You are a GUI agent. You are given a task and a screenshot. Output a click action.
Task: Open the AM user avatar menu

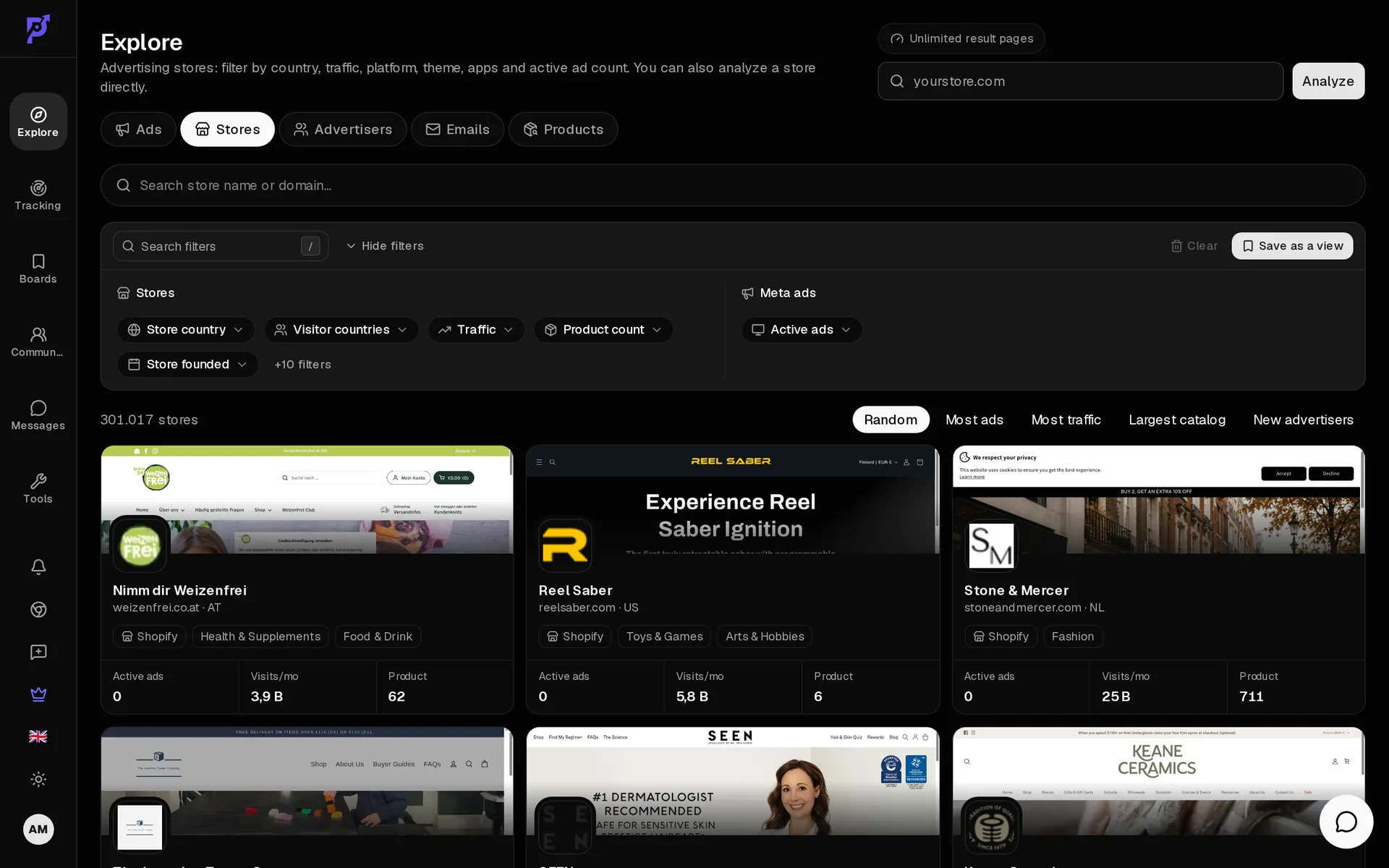[x=38, y=829]
